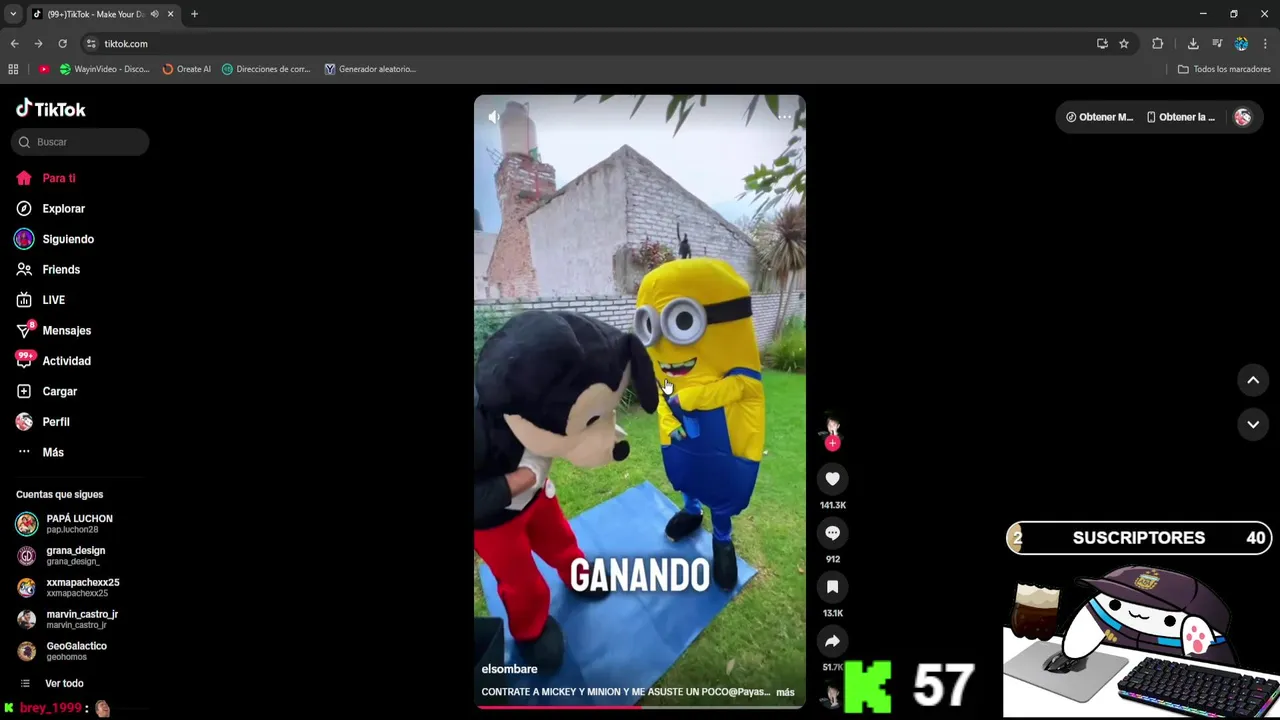Open the browser downloads icon
Screen dimensions: 1280x720
tap(1193, 44)
